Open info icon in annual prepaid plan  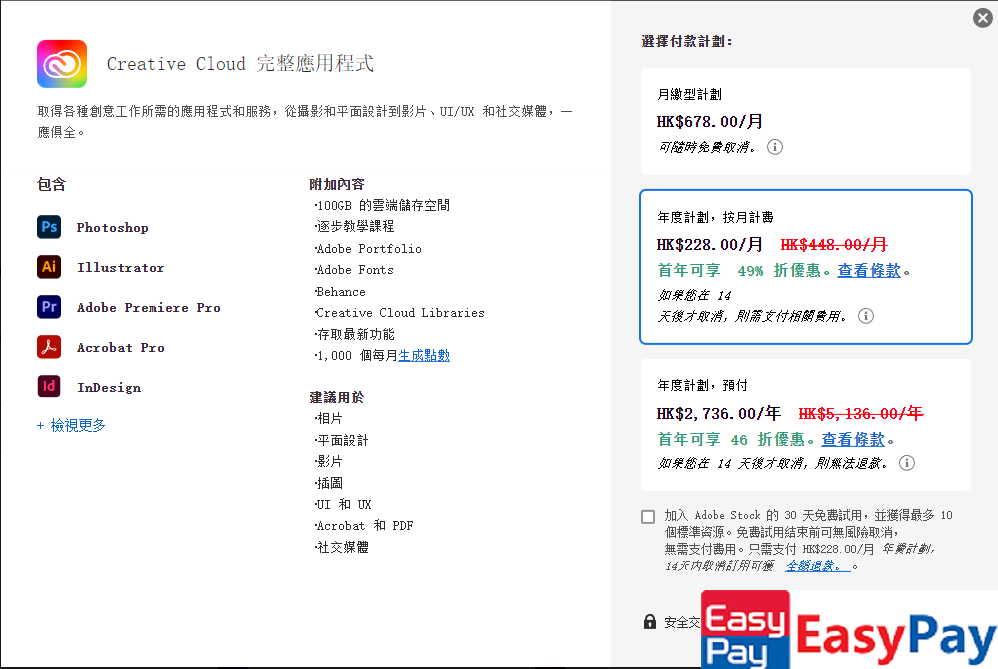[x=907, y=463]
